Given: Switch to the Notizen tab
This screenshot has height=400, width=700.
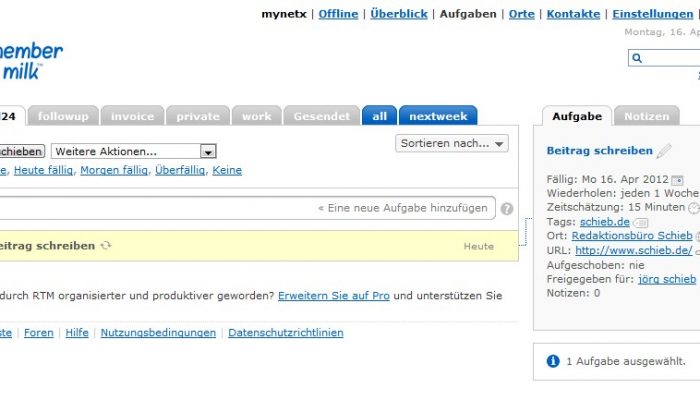Looking at the screenshot, I should [x=647, y=116].
